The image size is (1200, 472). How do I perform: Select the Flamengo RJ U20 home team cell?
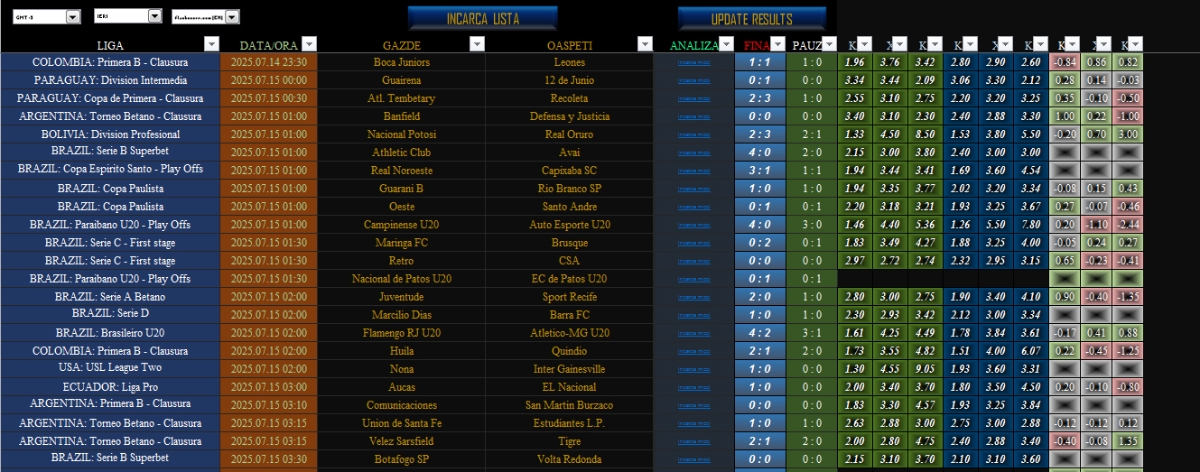[401, 333]
